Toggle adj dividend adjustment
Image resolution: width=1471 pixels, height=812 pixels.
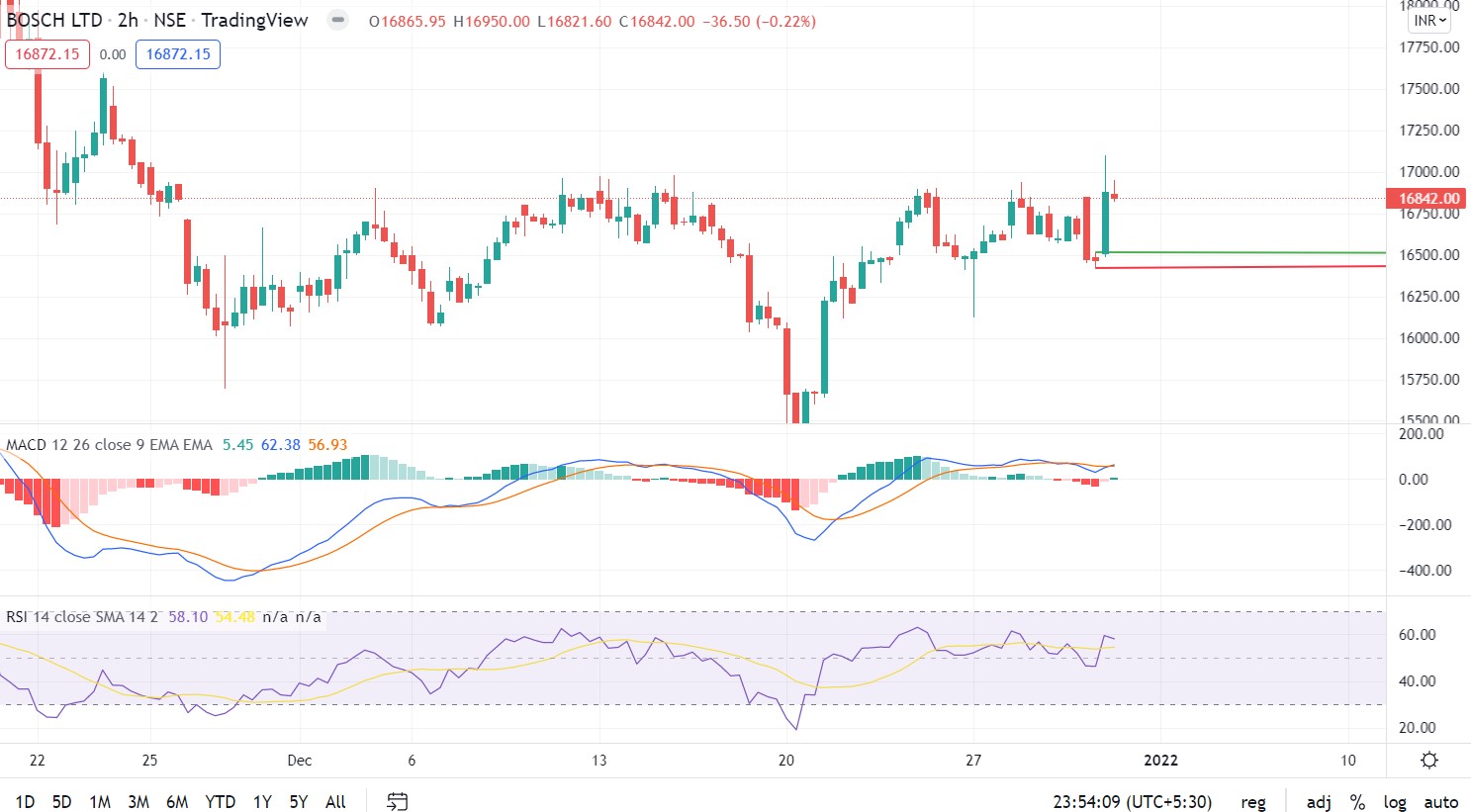[x=1318, y=802]
